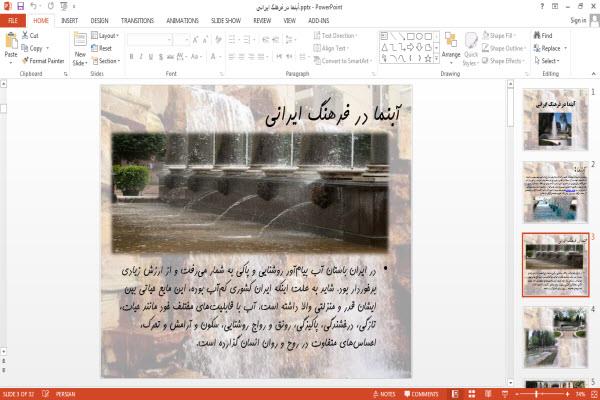Screen dimensions: 600x400
Task: Open Quick Styles gallery
Action: (471, 50)
